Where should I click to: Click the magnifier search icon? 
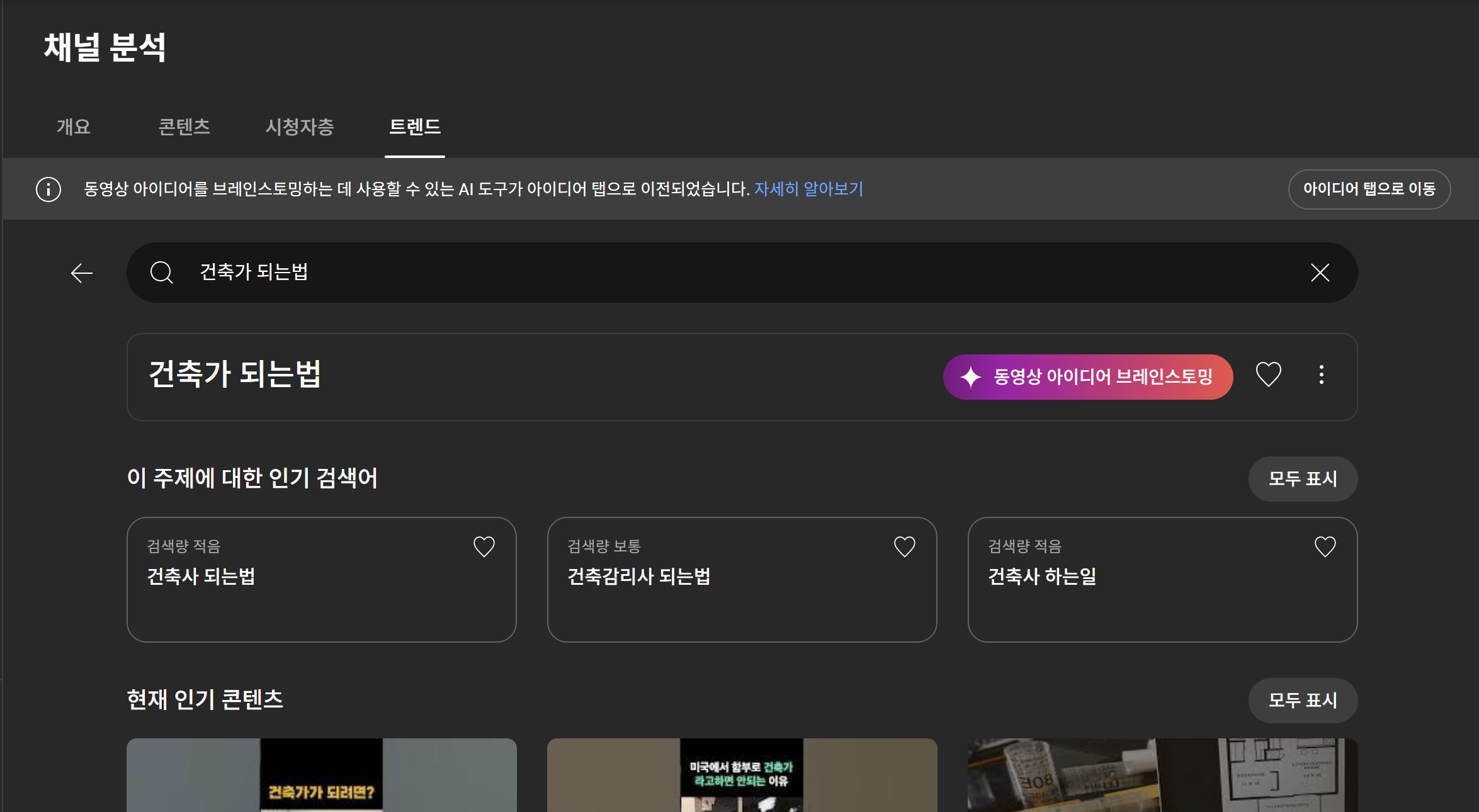161,273
